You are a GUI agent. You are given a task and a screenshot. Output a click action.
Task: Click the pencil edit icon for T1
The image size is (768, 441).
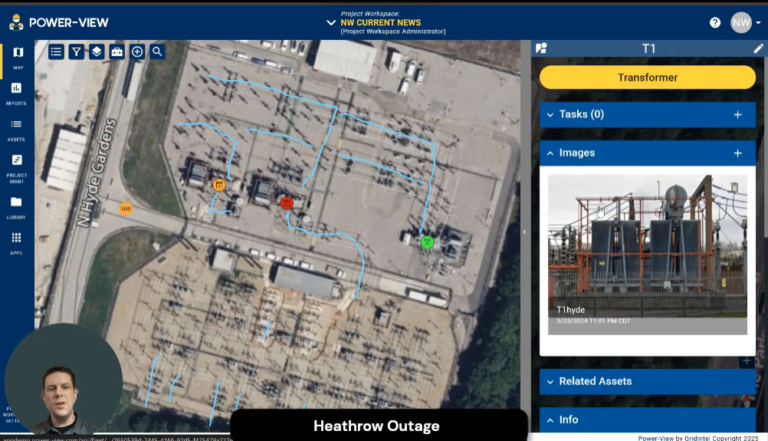pos(758,48)
